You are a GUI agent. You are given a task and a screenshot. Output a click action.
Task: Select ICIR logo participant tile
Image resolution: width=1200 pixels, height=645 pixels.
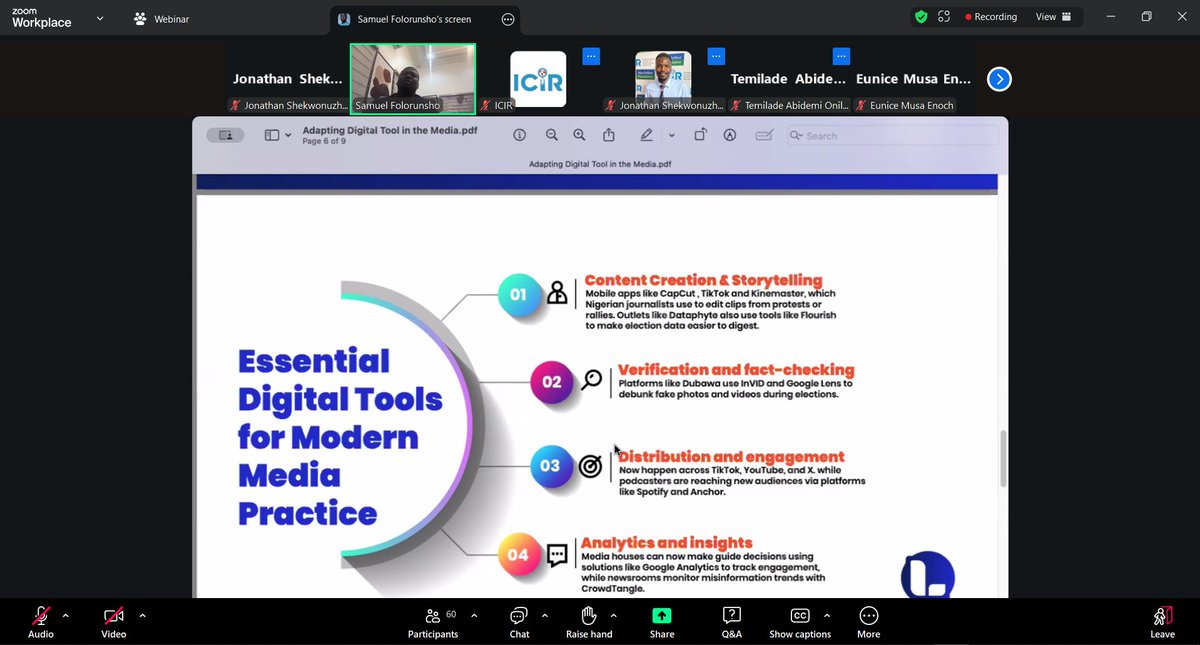(x=538, y=80)
